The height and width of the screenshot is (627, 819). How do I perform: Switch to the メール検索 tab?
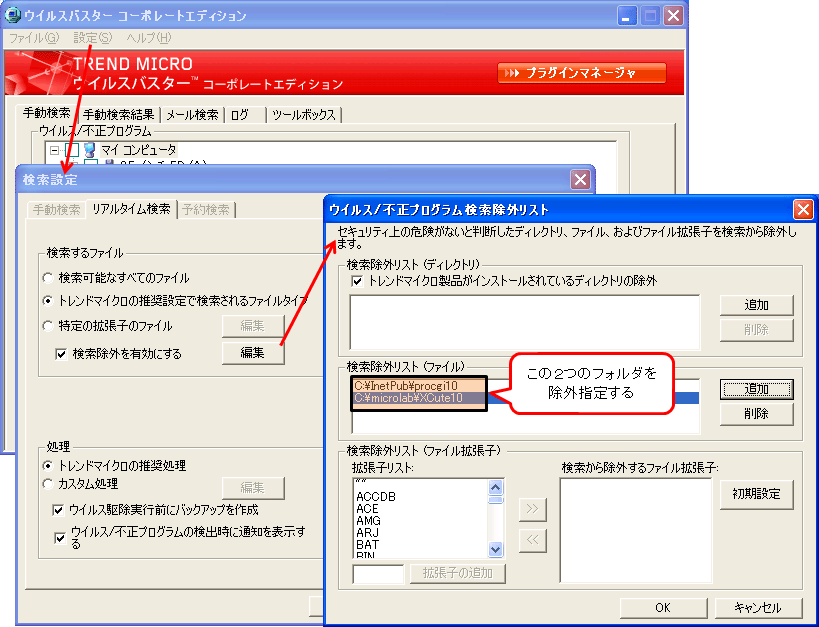(x=192, y=114)
